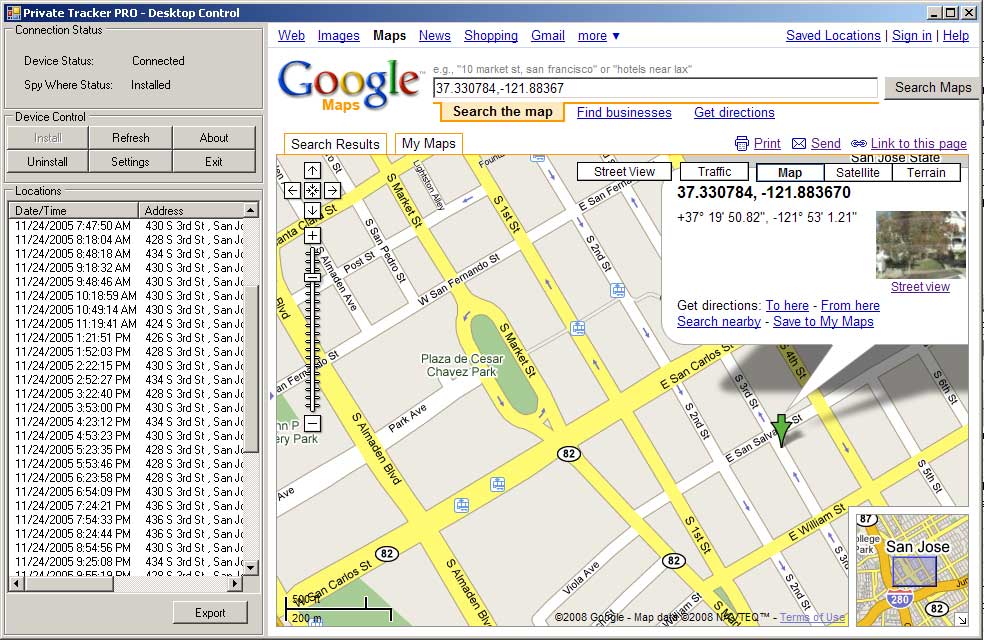The width and height of the screenshot is (984, 640).
Task: Open the Find businesses link
Action: [x=624, y=112]
